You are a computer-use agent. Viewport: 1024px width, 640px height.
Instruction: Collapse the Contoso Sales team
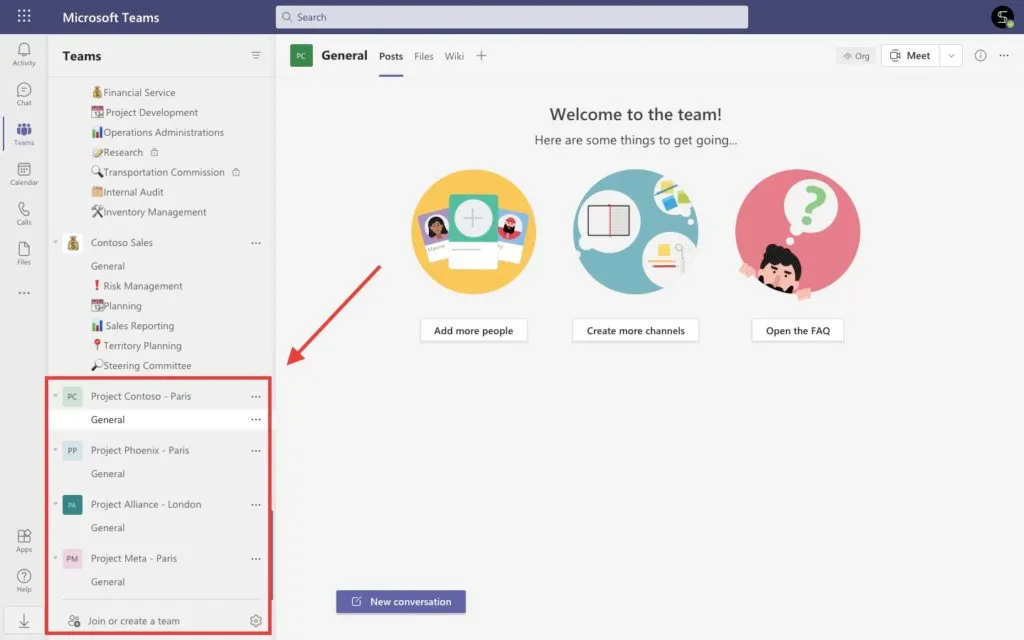56,242
